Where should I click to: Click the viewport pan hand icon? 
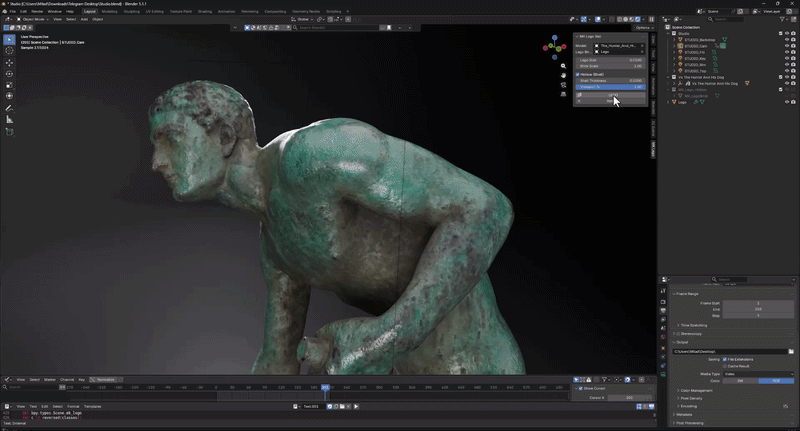563,75
